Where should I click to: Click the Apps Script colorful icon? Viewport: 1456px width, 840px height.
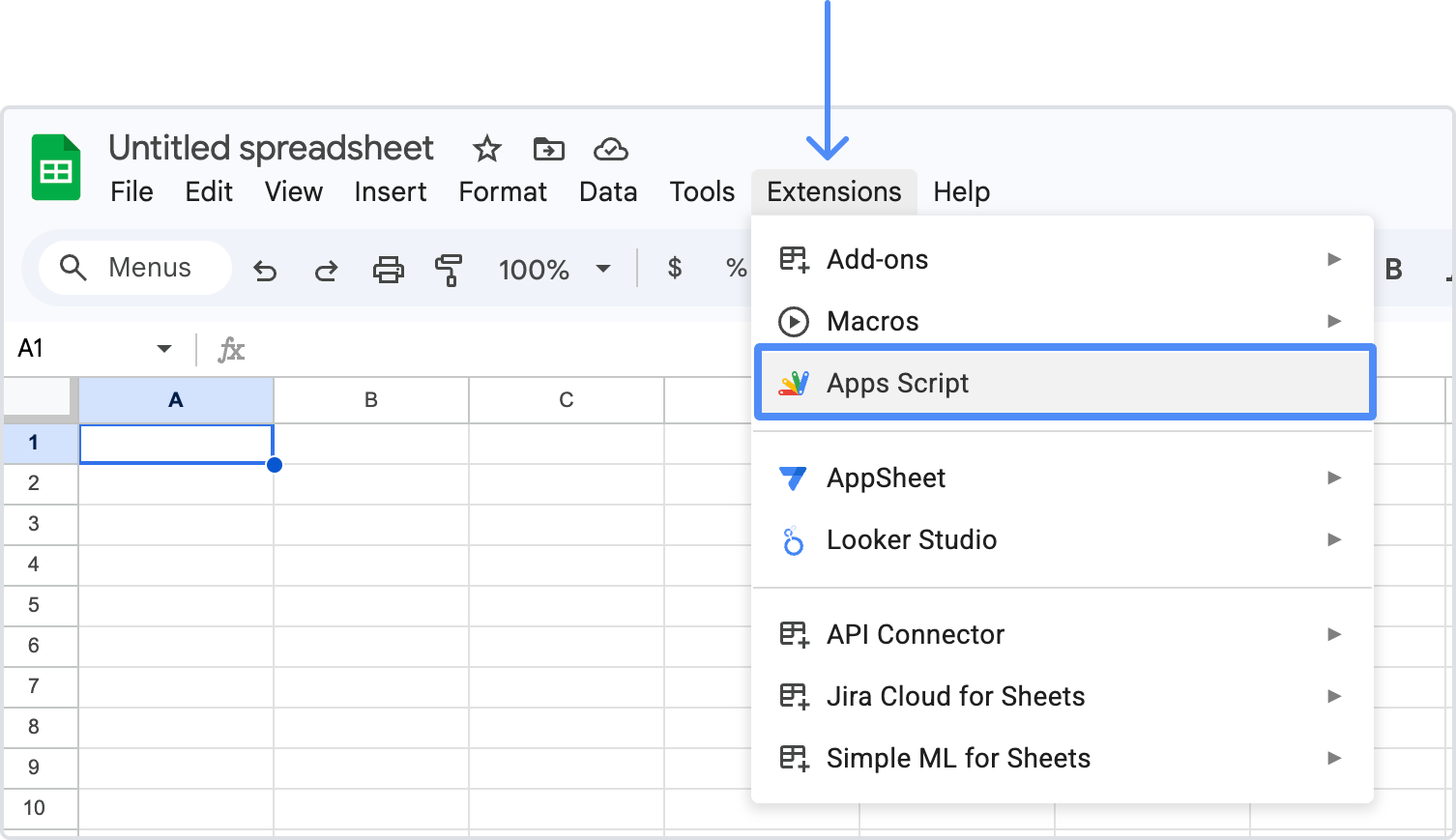pyautogui.click(x=794, y=383)
